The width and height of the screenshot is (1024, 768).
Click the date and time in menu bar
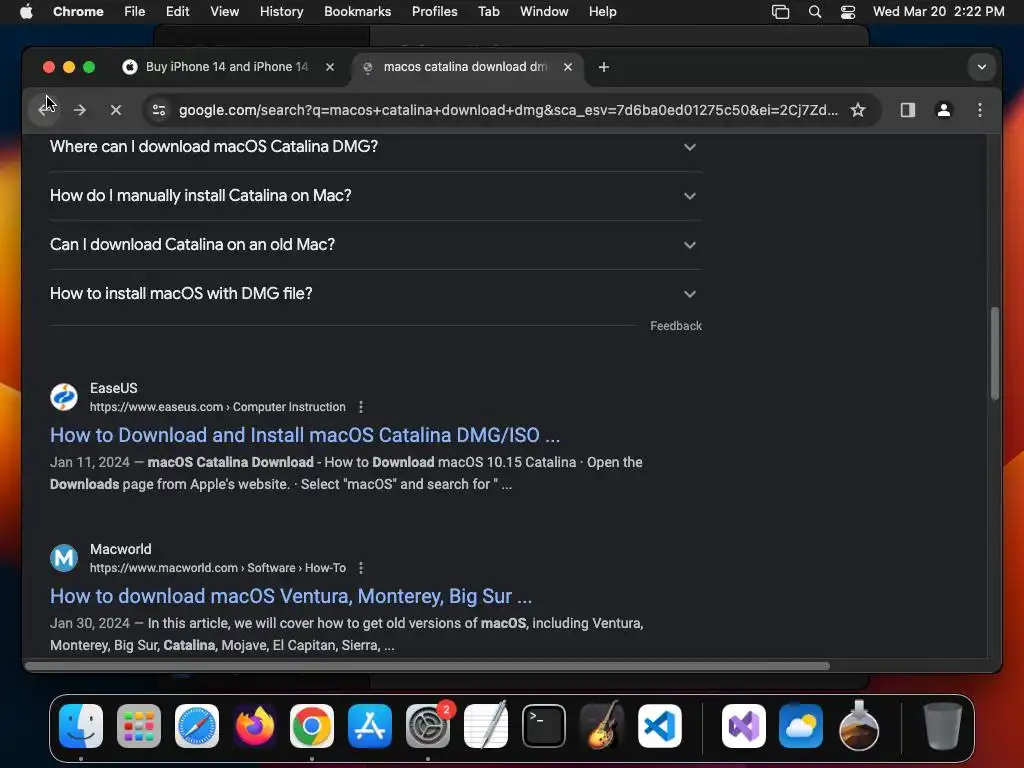pos(938,12)
